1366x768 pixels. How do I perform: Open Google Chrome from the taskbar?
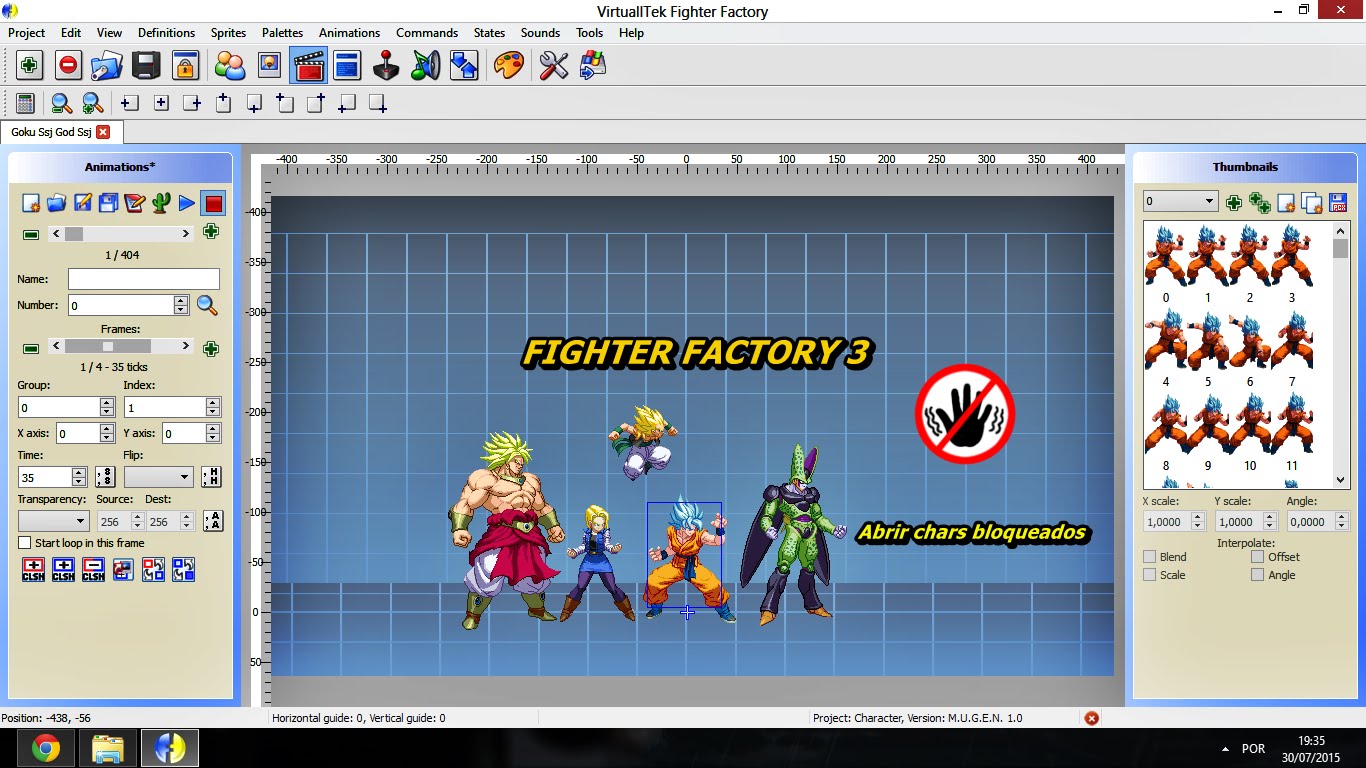tap(45, 748)
